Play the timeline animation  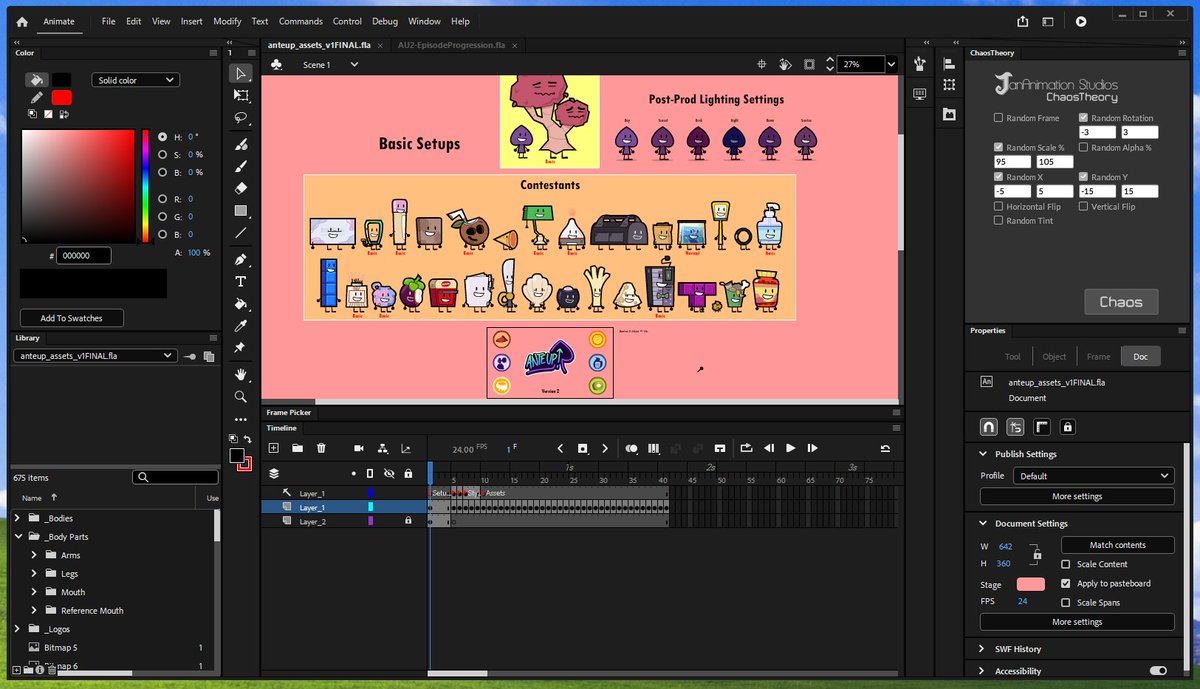tap(791, 448)
